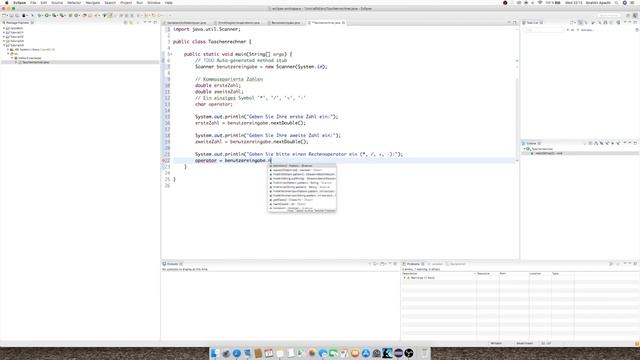Open the Project menu
The width and height of the screenshot is (640, 360).
[x=126, y=2]
